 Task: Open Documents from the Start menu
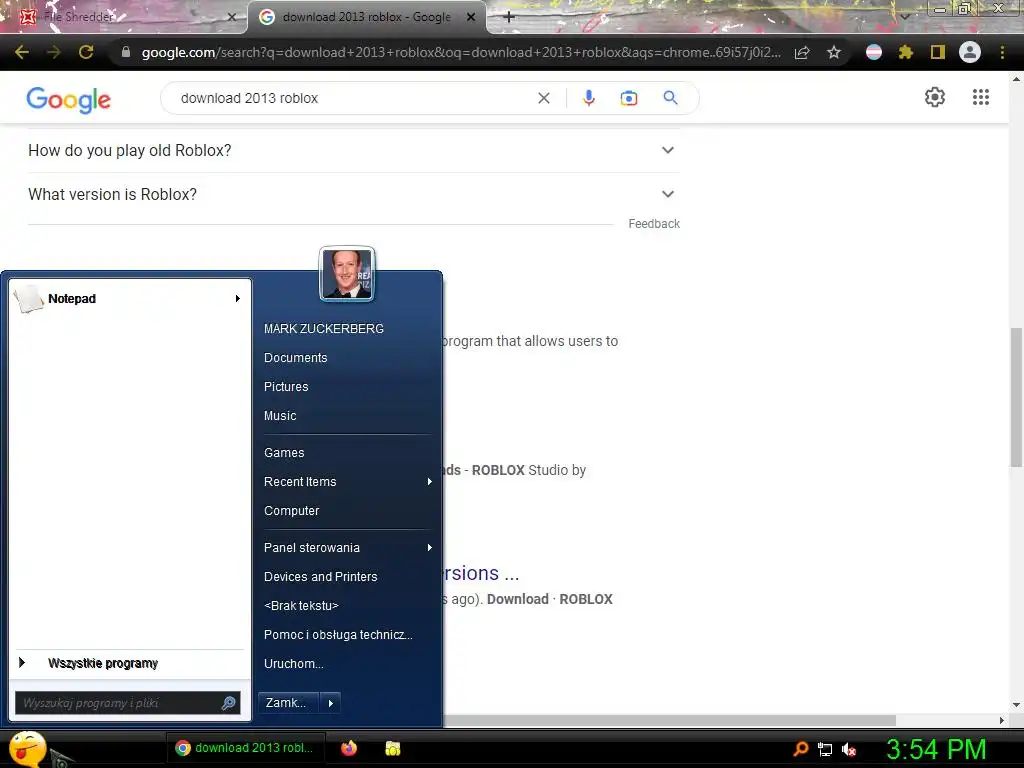(x=295, y=358)
